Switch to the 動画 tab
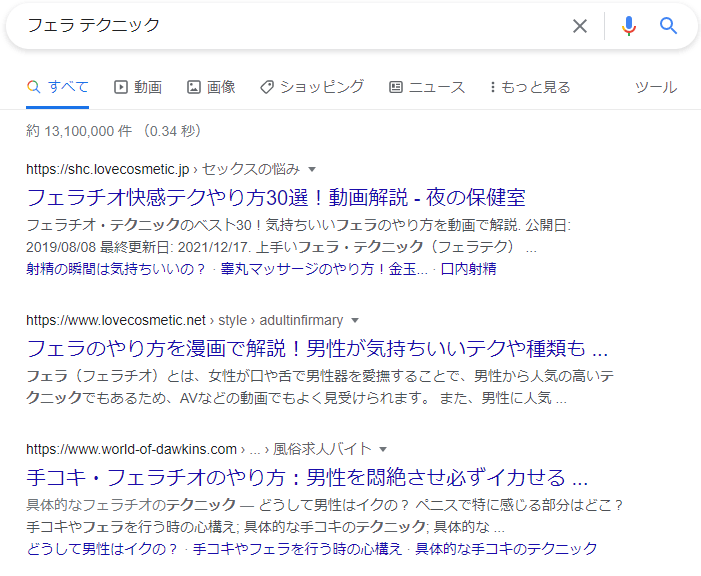 (x=138, y=87)
